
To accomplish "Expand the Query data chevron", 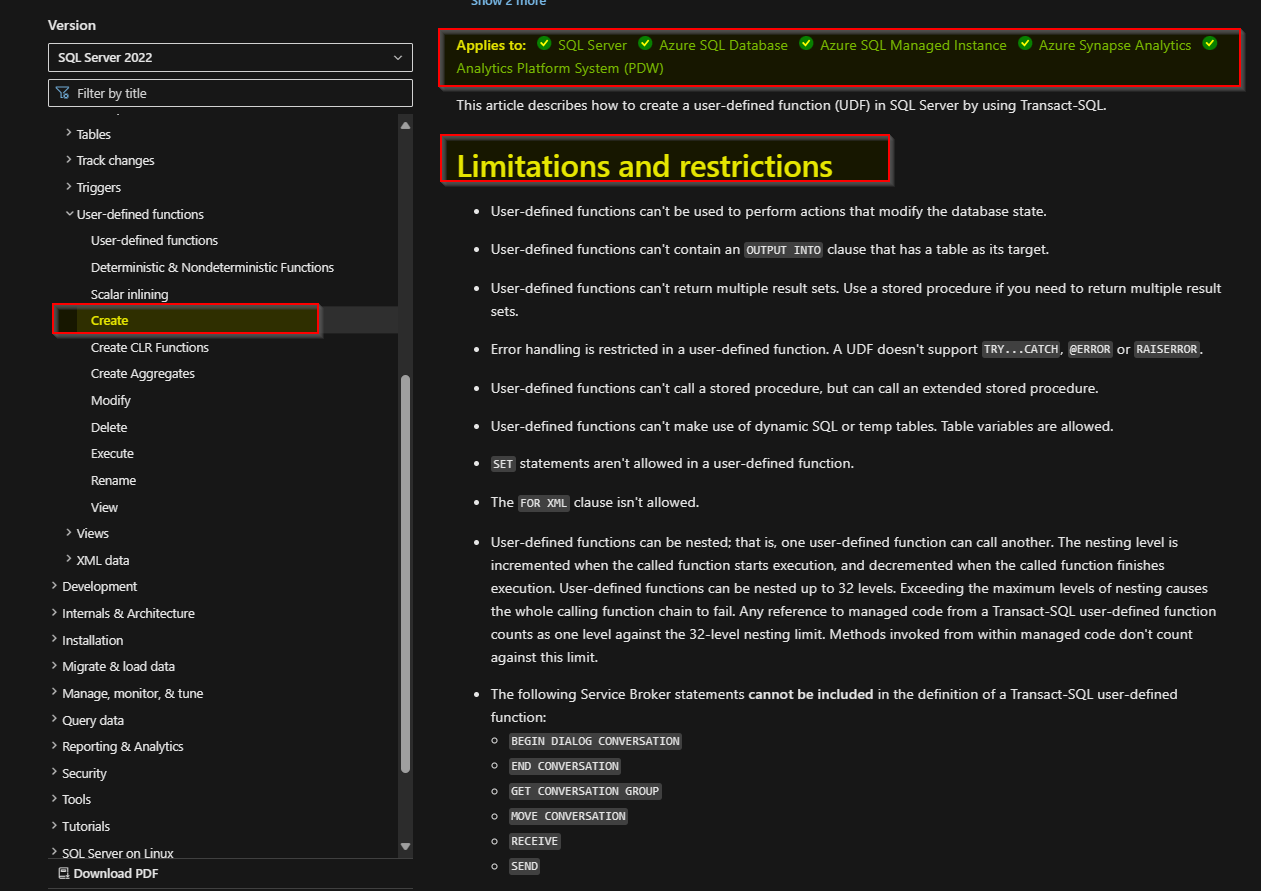I will tap(54, 720).
